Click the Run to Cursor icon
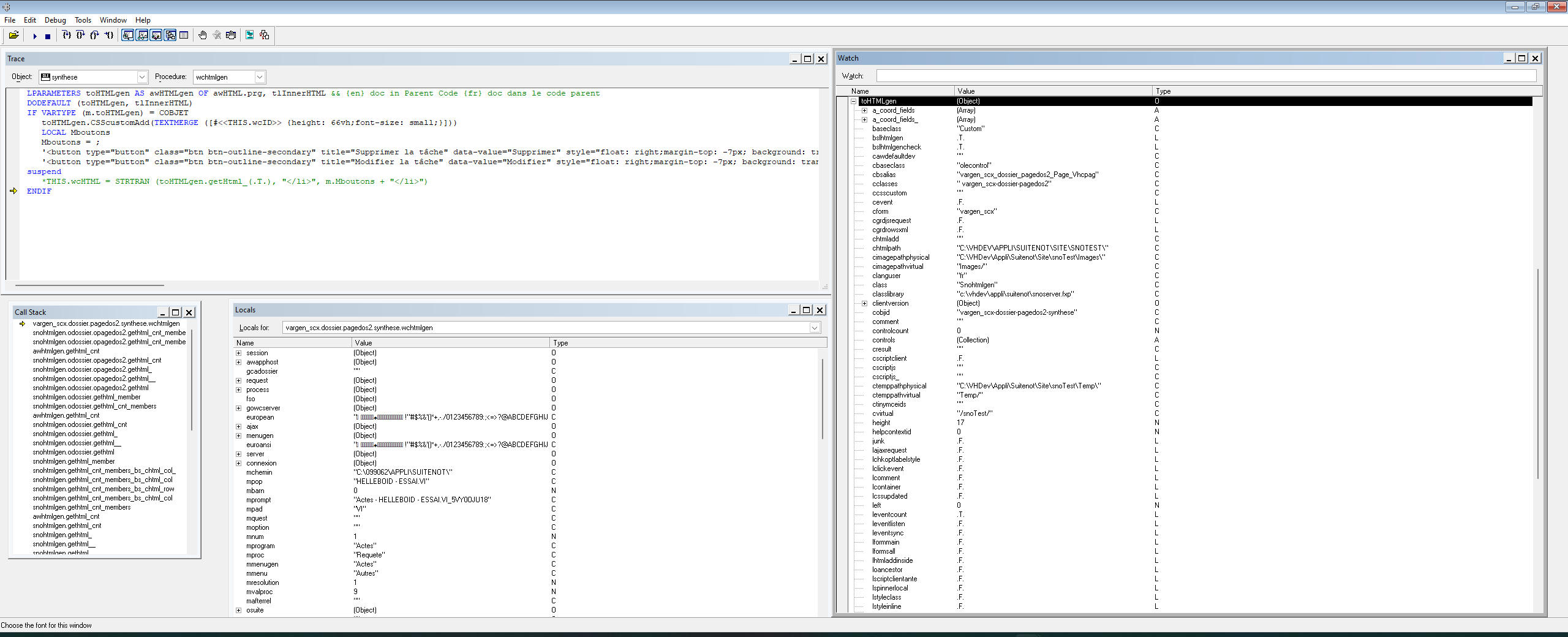The image size is (1568, 637). point(108,36)
